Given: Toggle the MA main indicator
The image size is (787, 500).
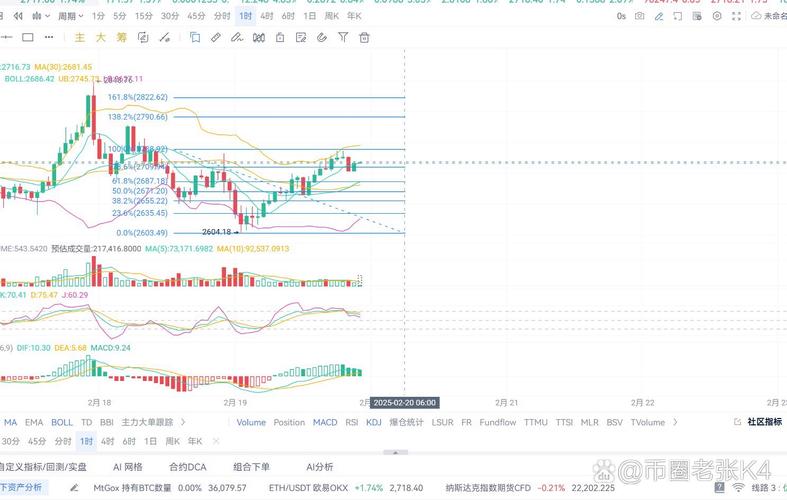Looking at the screenshot, I should click(11, 422).
